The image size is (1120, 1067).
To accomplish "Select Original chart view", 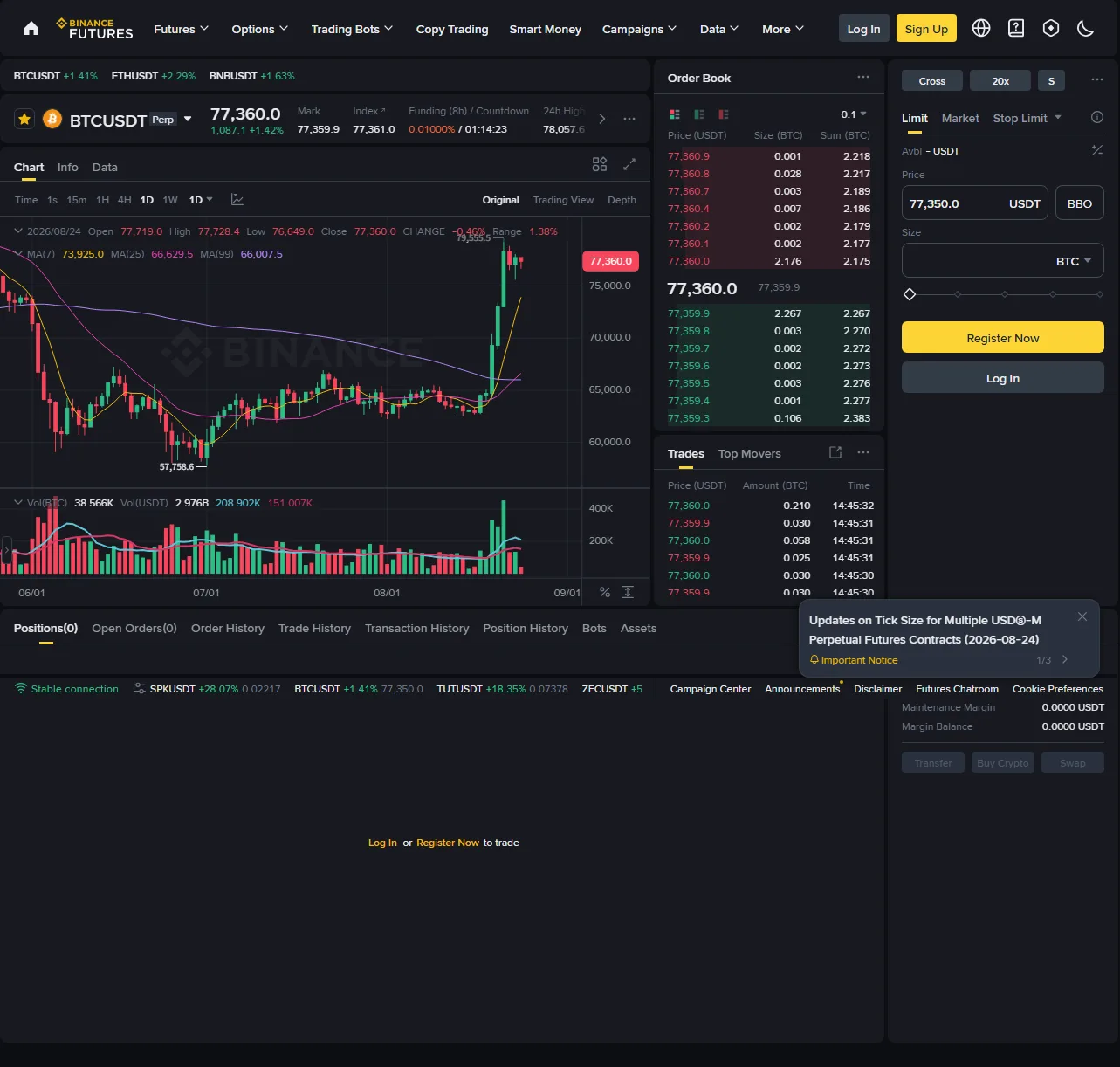I will (x=500, y=200).
